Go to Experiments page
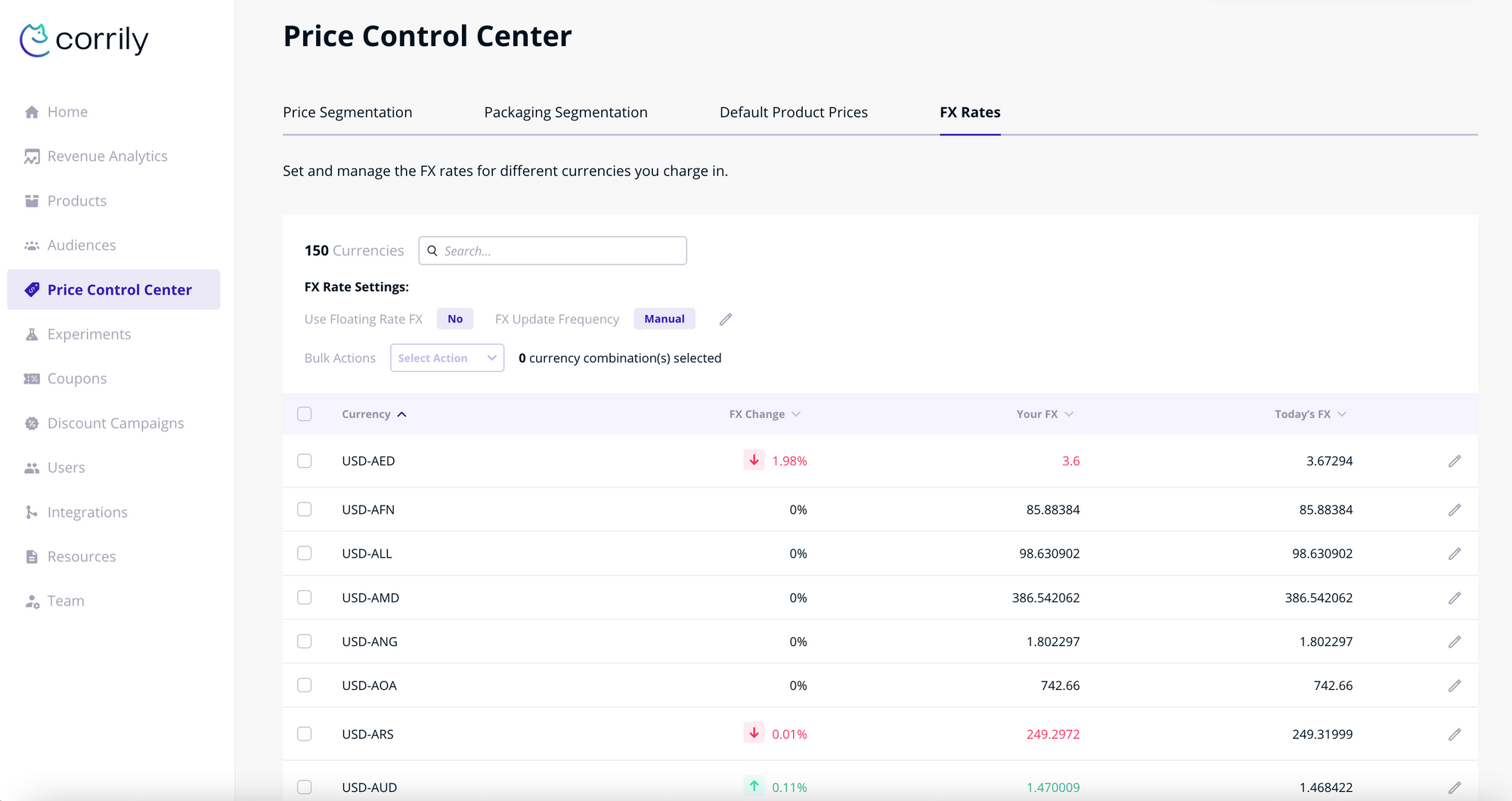The image size is (1512, 801). (89, 334)
